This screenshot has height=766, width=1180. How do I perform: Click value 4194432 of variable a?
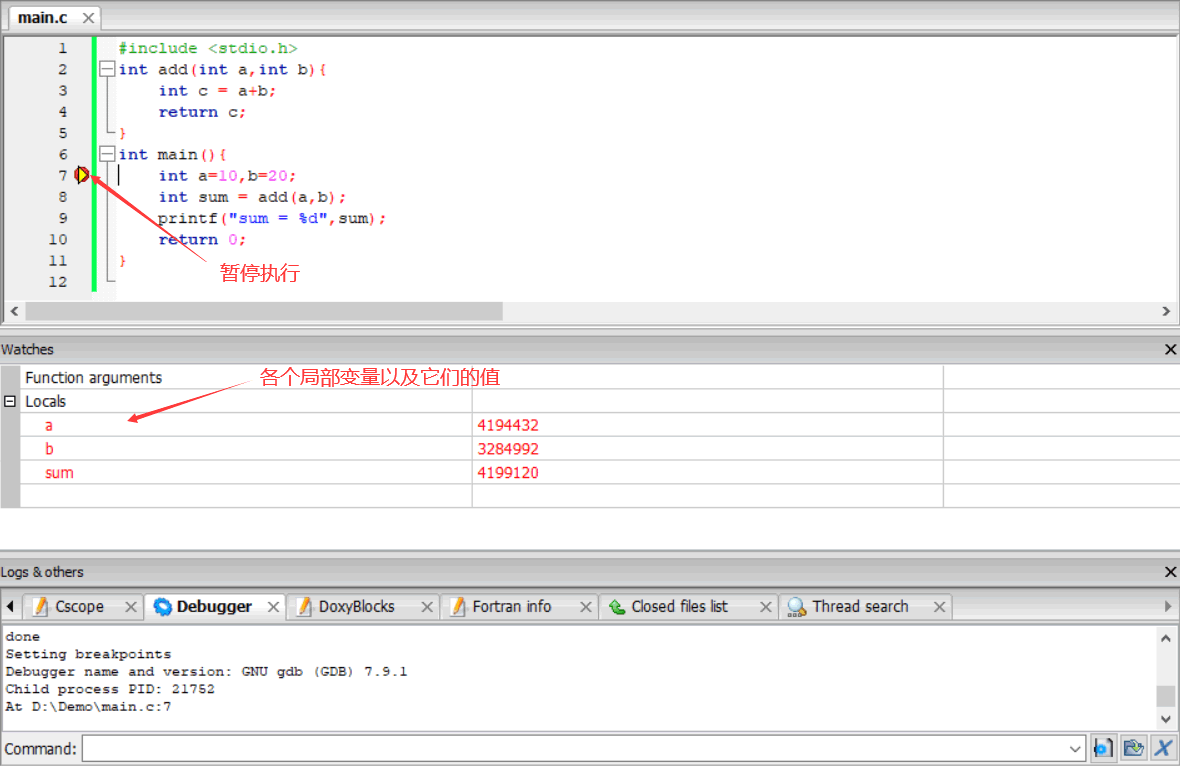508,425
